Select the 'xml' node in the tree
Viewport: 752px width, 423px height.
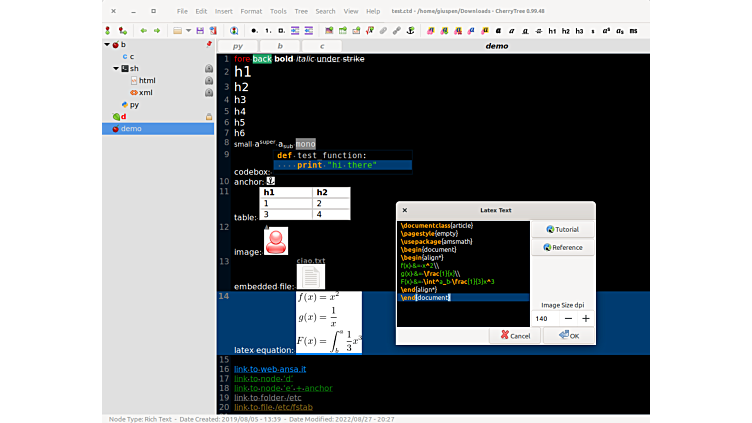[145, 92]
